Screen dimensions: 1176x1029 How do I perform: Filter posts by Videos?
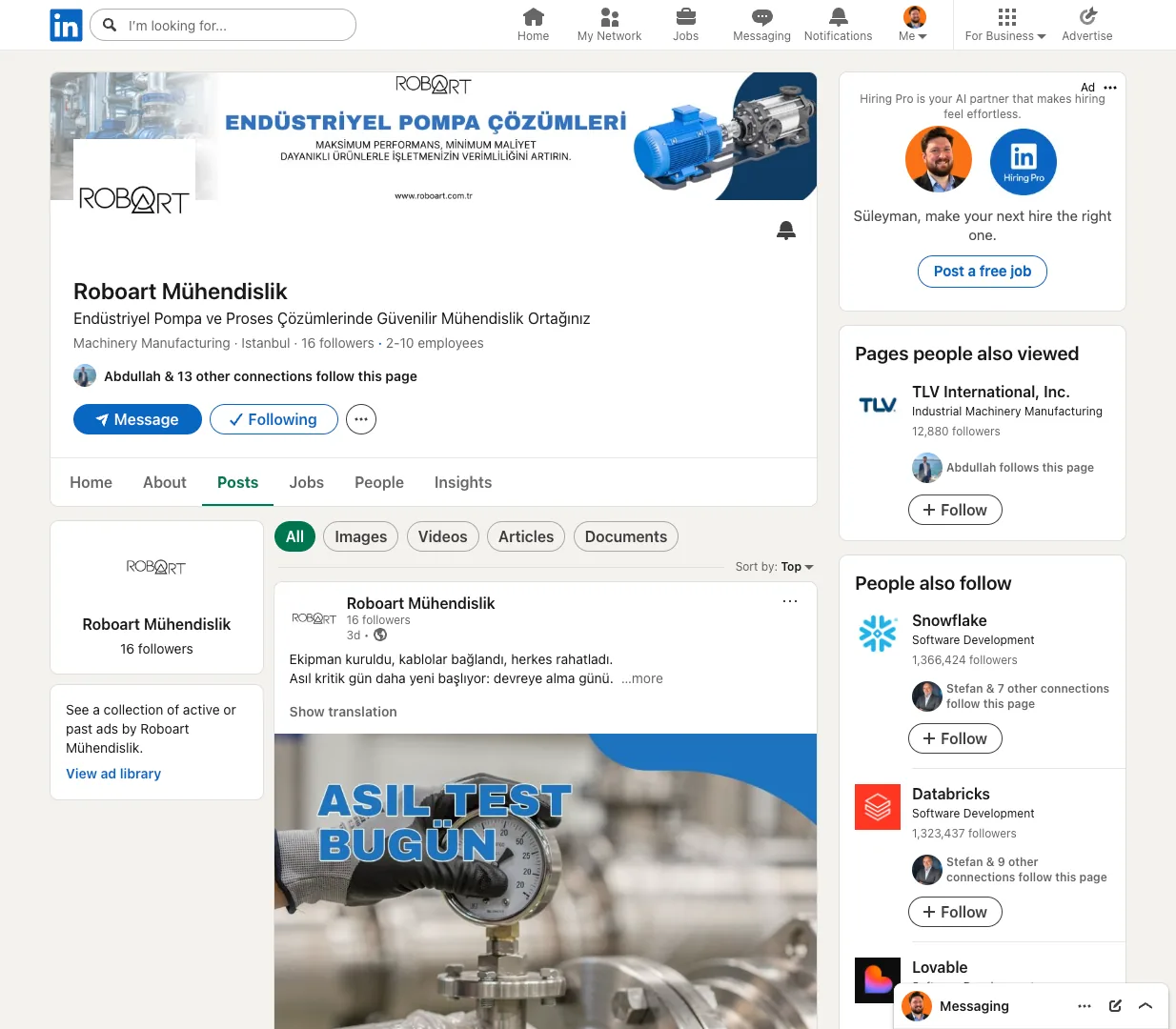[442, 536]
